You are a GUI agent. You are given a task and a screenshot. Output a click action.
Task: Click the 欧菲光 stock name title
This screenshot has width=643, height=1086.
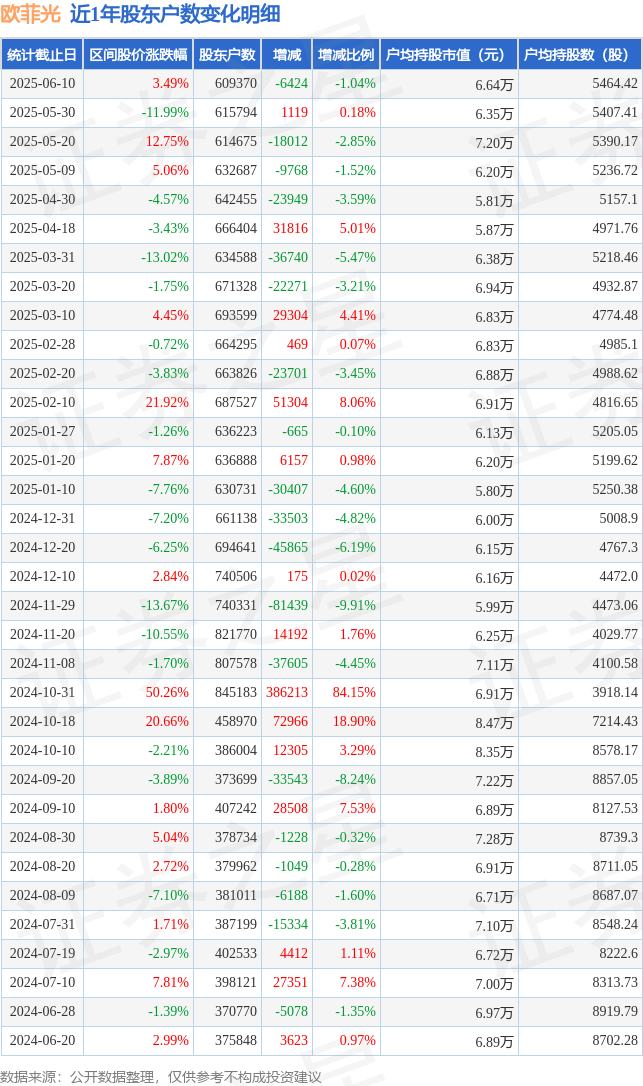click(31, 14)
